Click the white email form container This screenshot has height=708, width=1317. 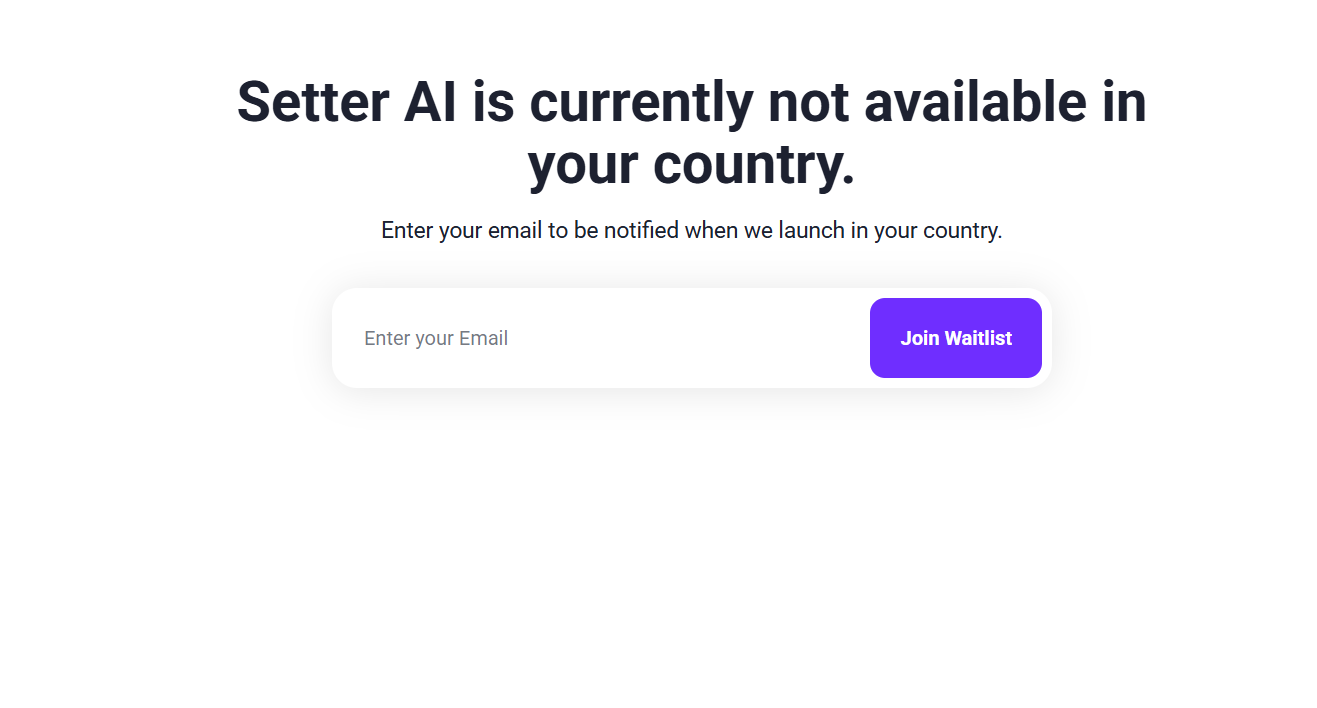(690, 338)
